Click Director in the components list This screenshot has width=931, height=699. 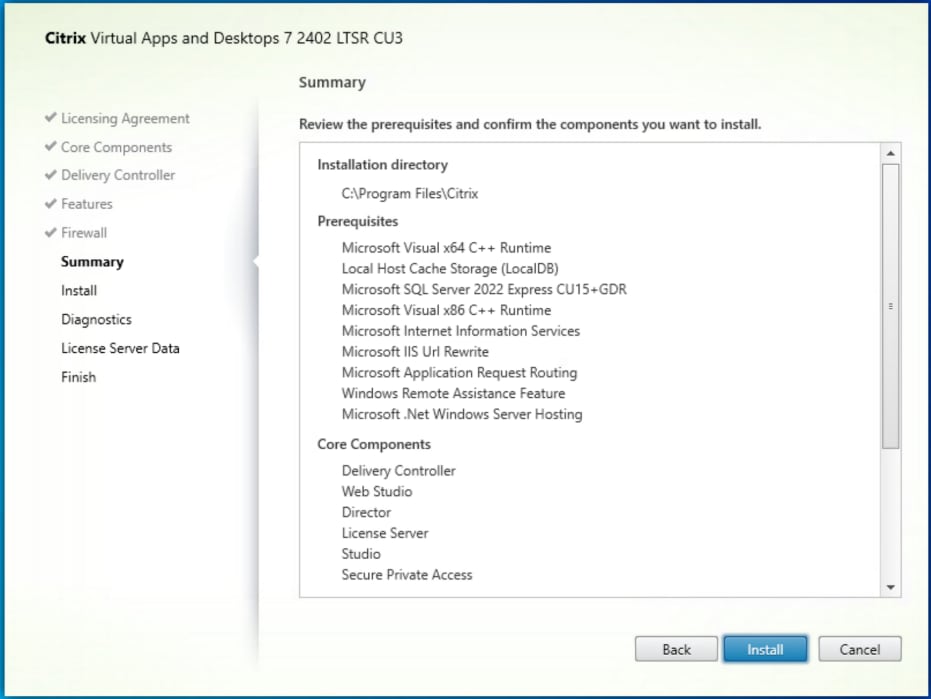[x=366, y=513]
